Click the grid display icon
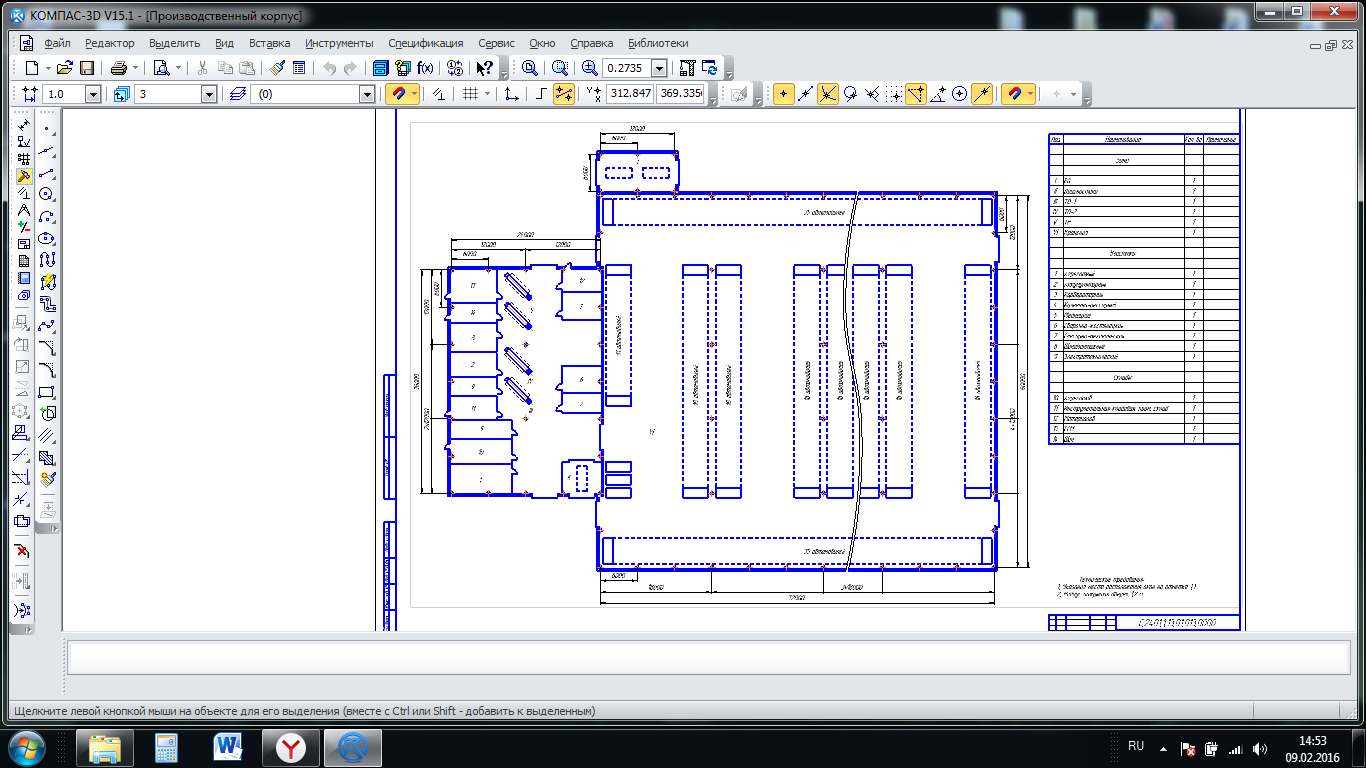This screenshot has width=1366, height=768. pos(469,94)
